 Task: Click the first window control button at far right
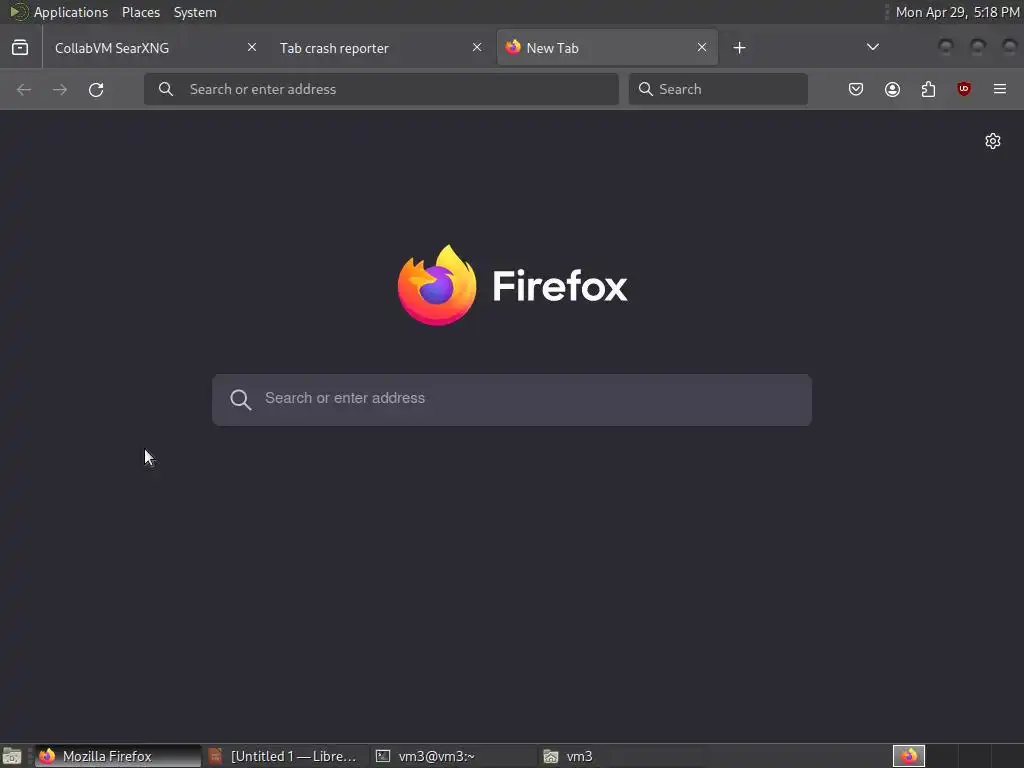946,47
